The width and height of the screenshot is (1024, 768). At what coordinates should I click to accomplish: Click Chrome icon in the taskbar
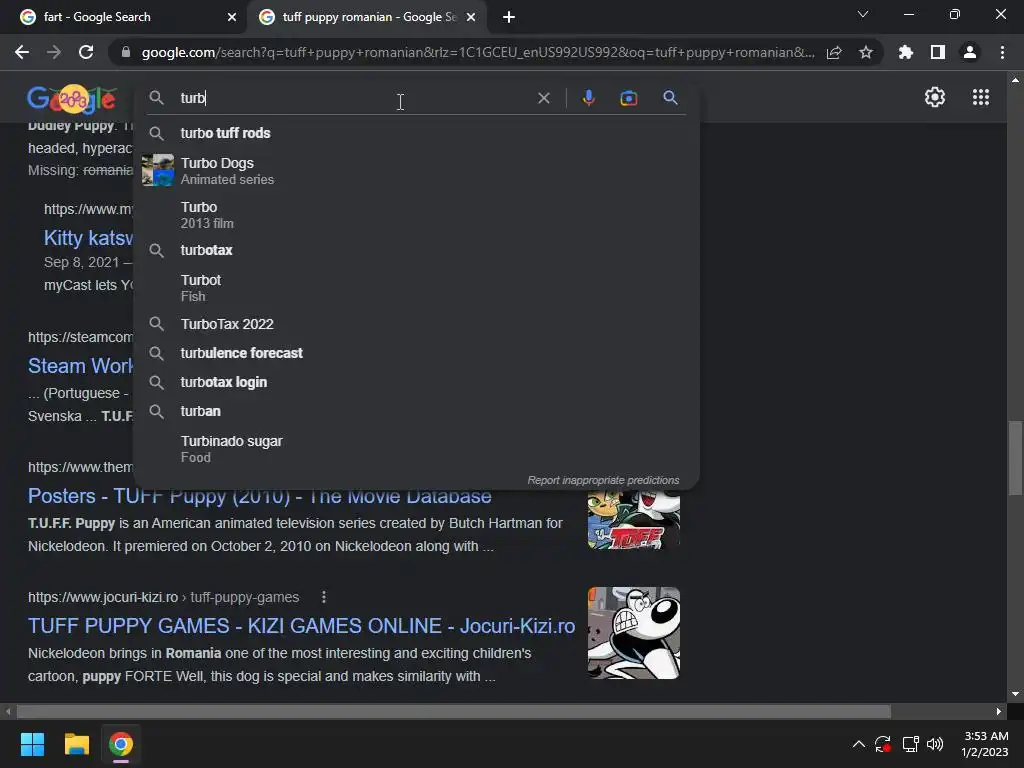[x=121, y=744]
